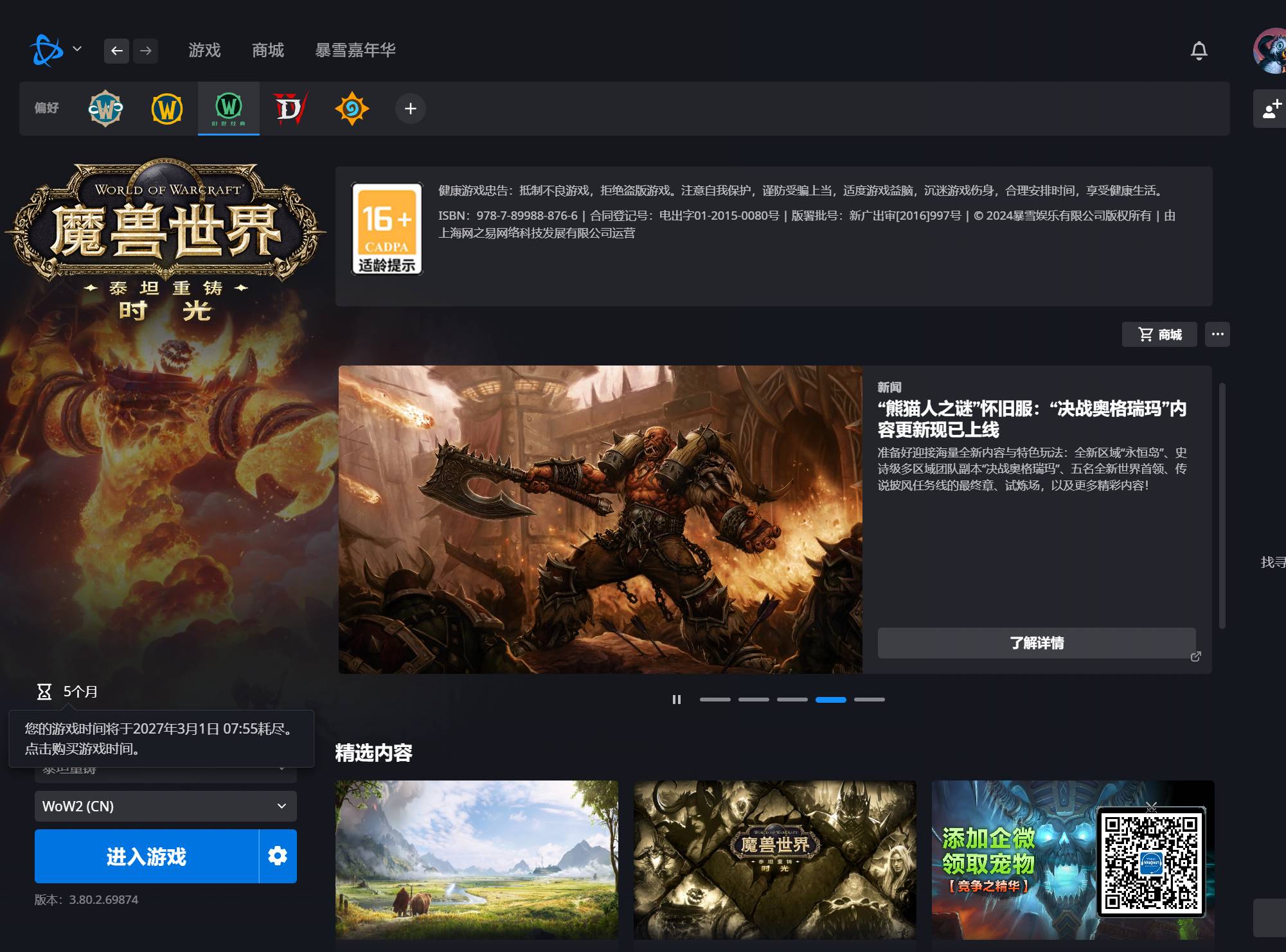Viewport: 1286px width, 952px height.
Task: Jump to third carousel slide indicator
Action: point(792,700)
